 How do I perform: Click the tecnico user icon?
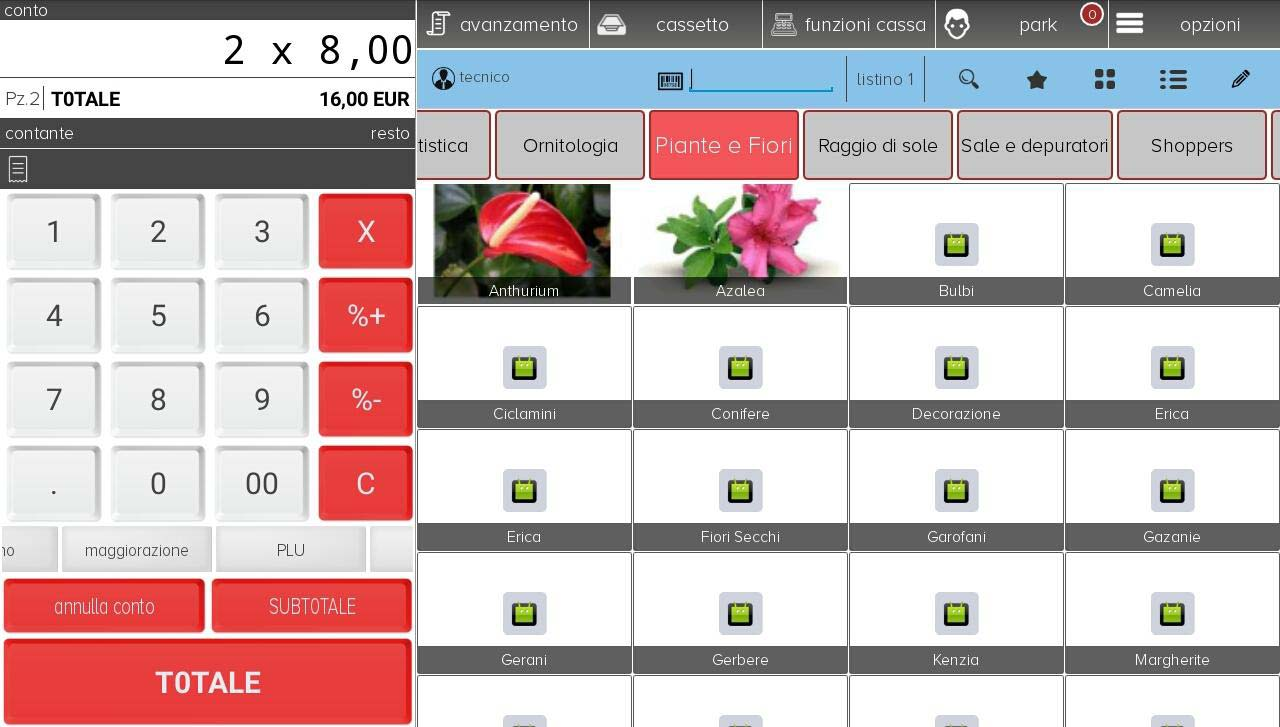tap(443, 78)
